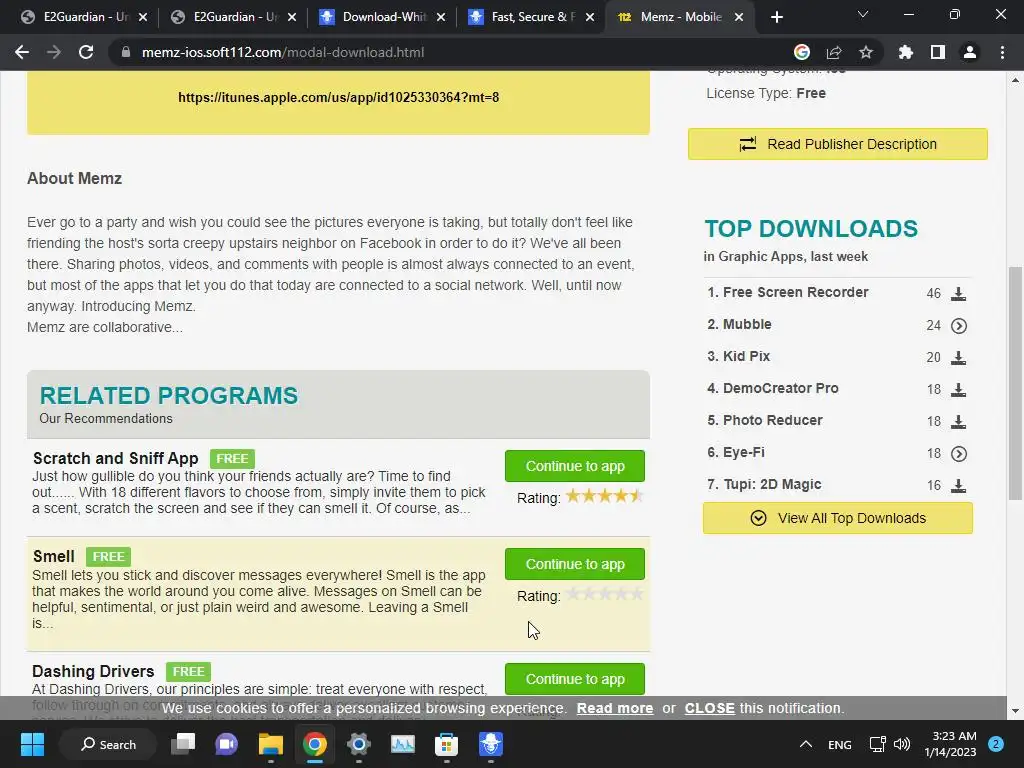
Task: Open Free Screen Recorder top download
Action: [795, 293]
